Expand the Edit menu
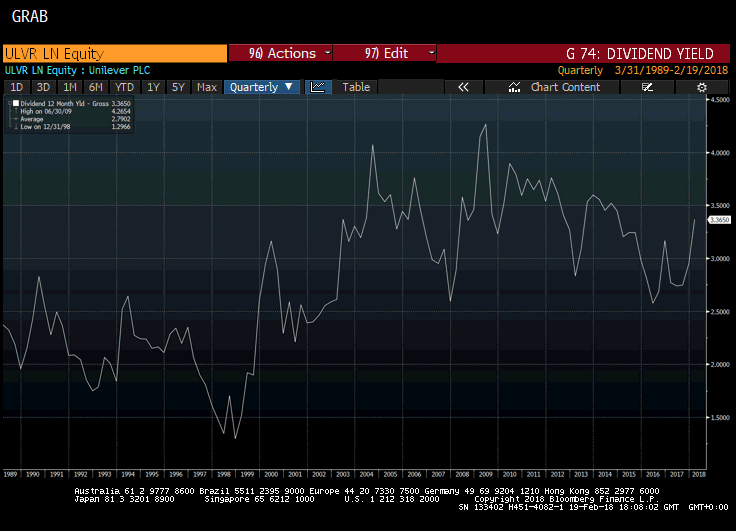 tap(385, 54)
